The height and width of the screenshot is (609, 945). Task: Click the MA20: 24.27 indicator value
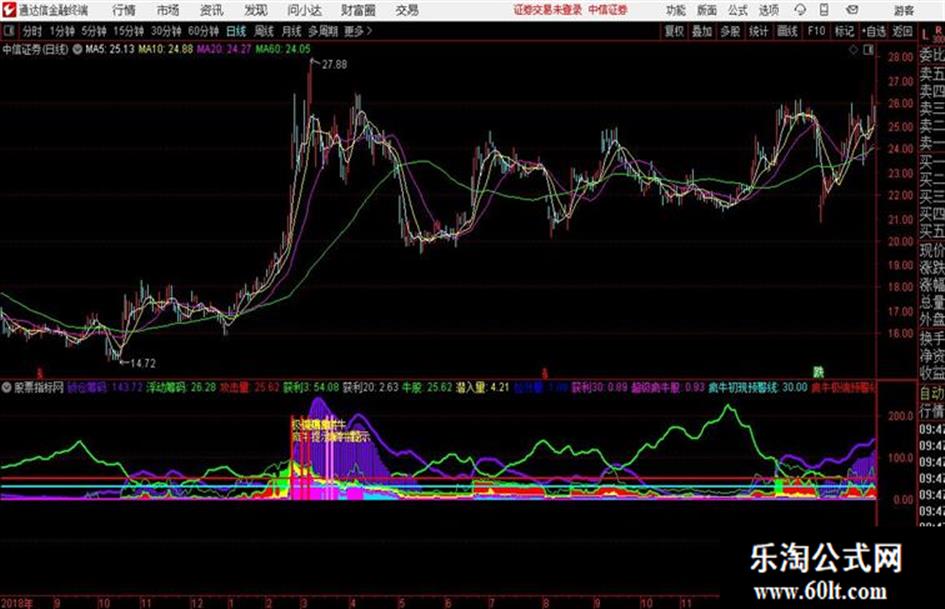click(224, 49)
